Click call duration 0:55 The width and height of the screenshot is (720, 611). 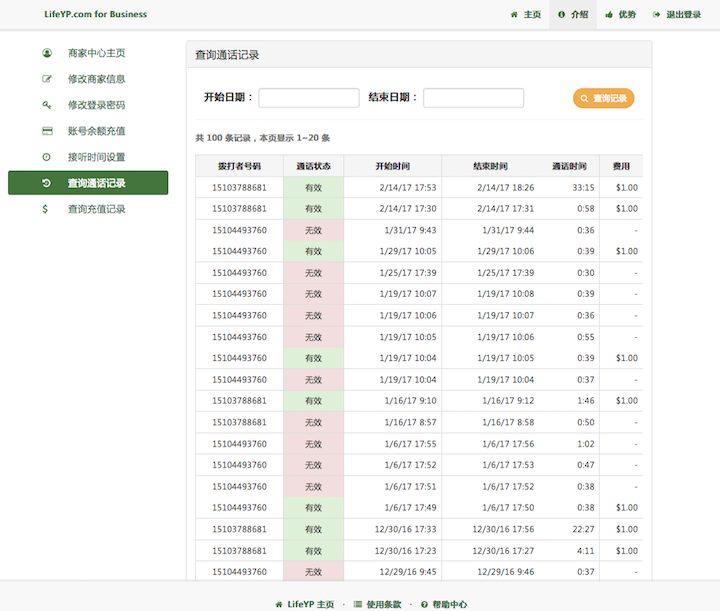point(586,337)
